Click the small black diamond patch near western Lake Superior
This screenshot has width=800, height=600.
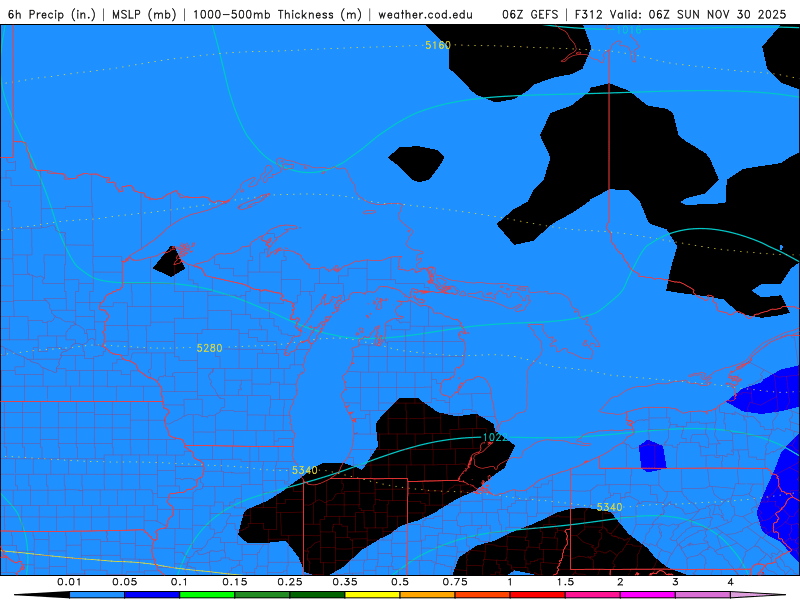click(x=169, y=262)
